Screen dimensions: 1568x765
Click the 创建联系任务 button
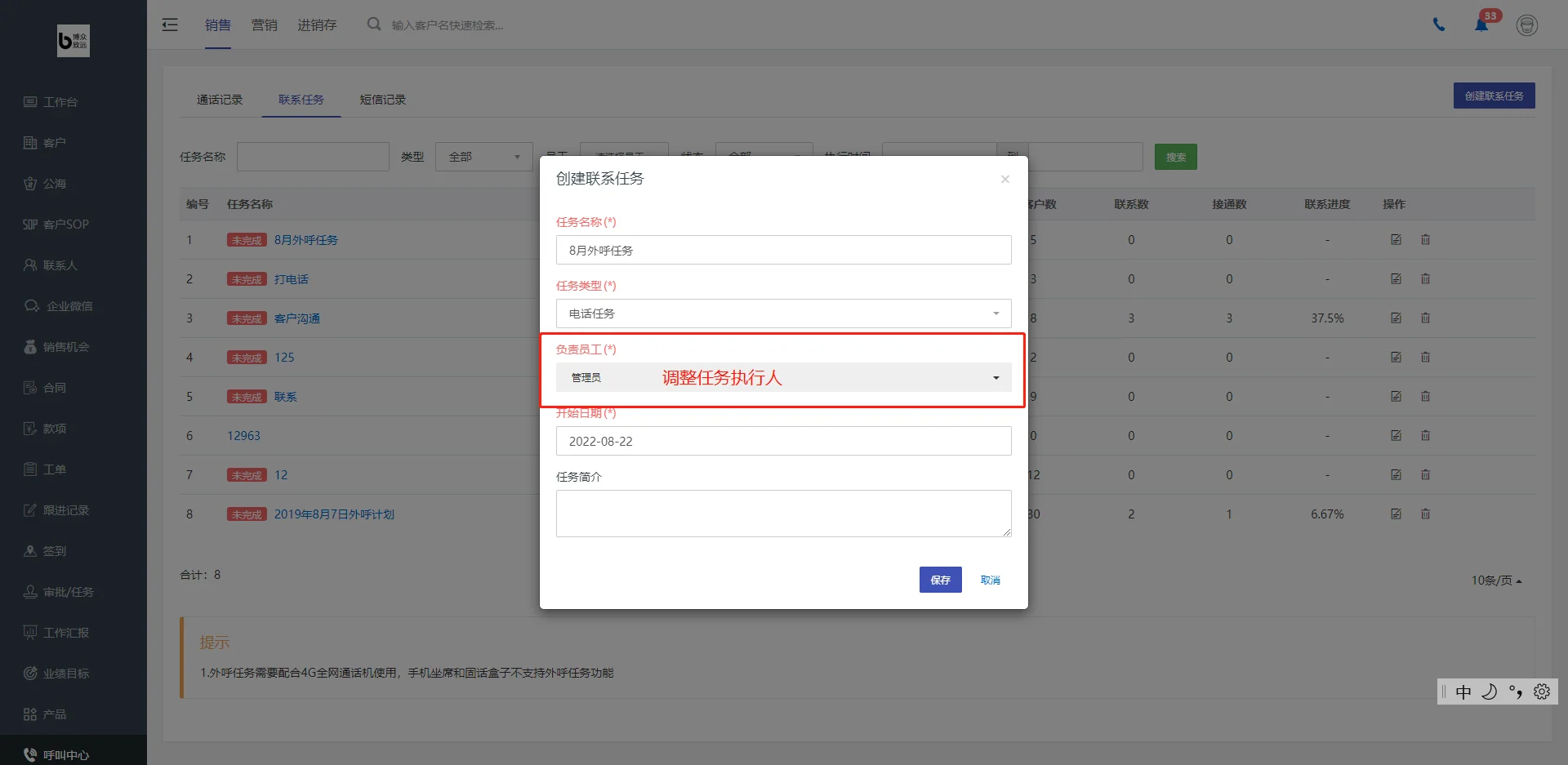tap(1494, 96)
